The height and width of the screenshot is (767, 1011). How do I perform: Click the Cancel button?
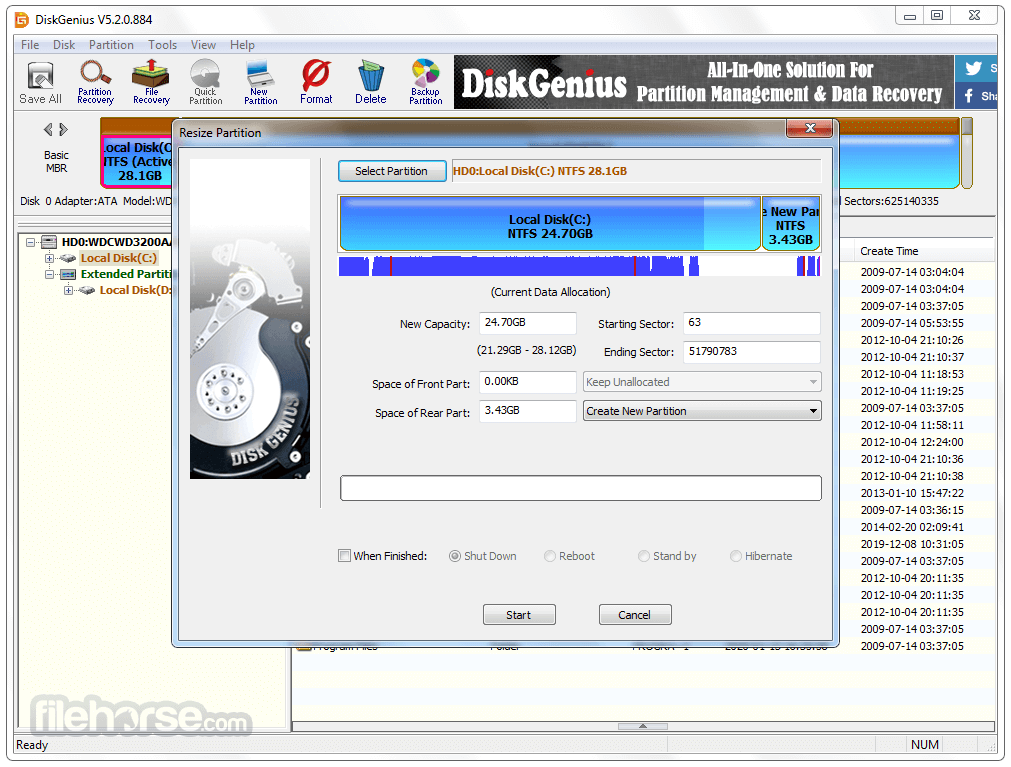tap(634, 615)
